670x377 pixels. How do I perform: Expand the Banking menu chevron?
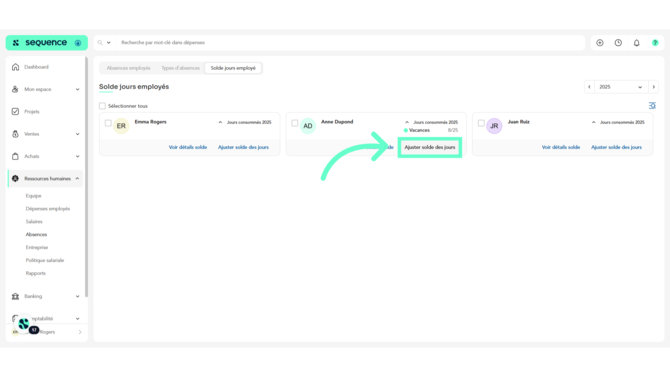pyautogui.click(x=77, y=296)
